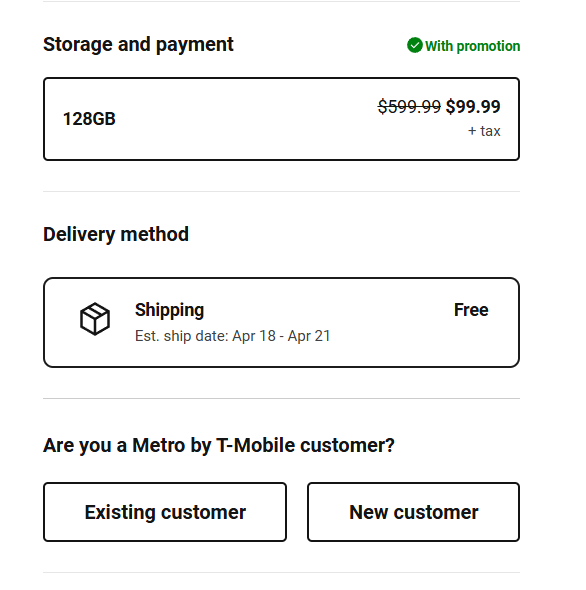
Task: Click the Delivery method heading
Action: click(x=116, y=234)
